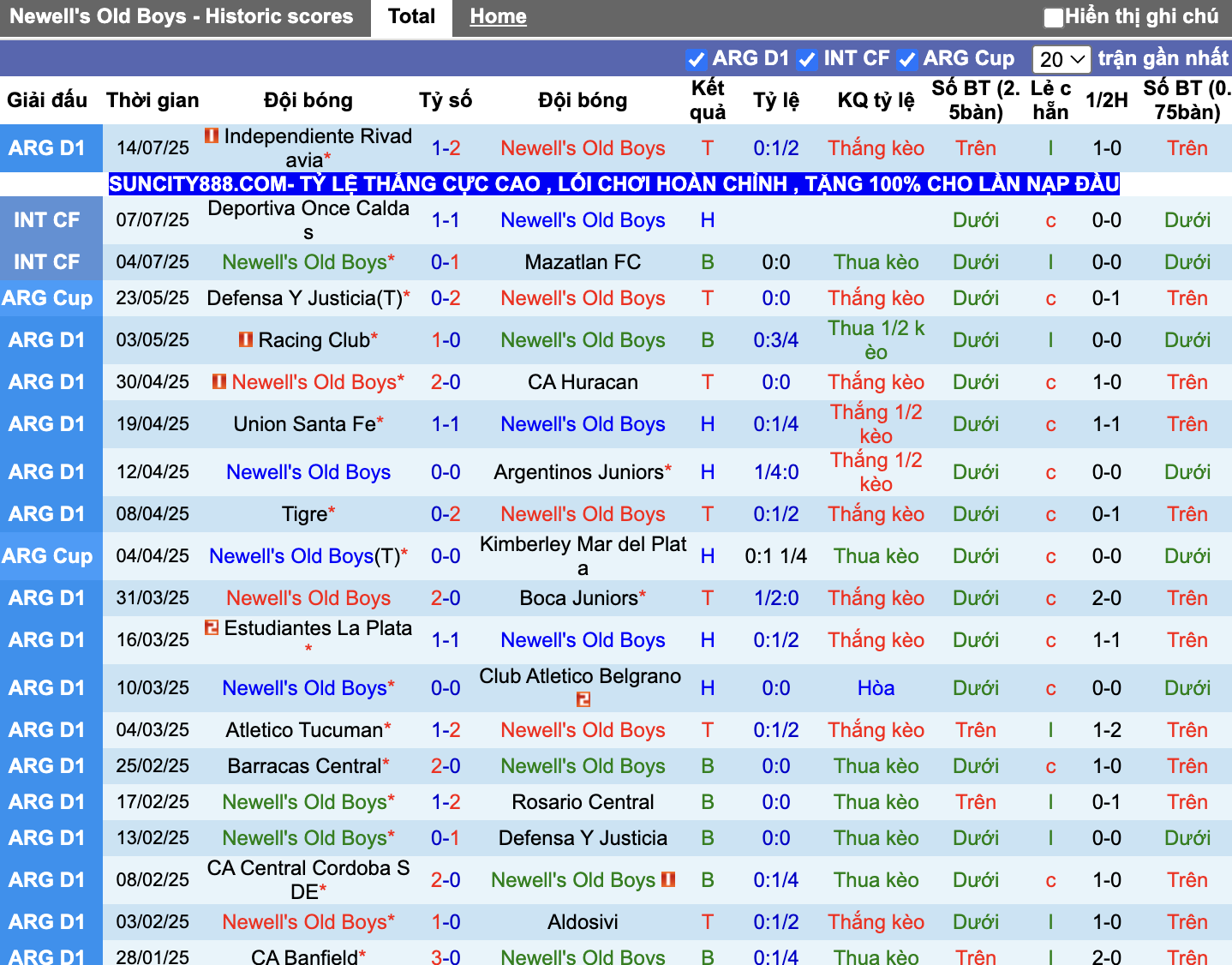Viewport: 1232px width, 965px height.
Task: Open Union Santa Fe team link
Action: (x=305, y=424)
